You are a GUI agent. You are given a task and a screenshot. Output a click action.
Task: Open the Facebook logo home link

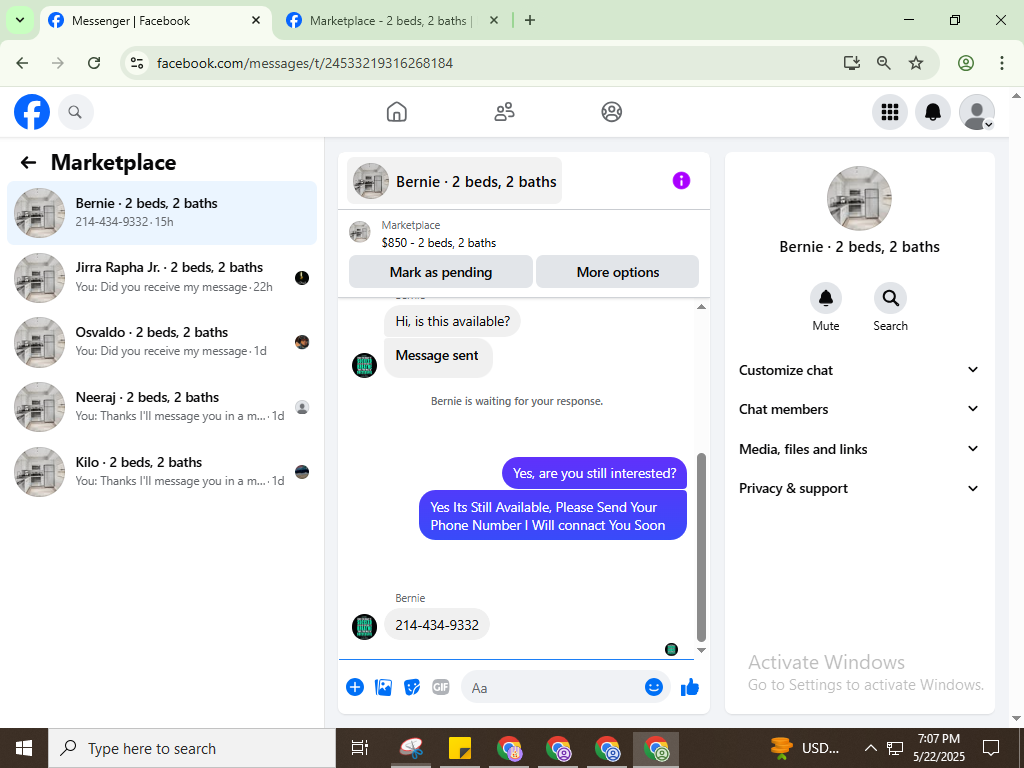coord(32,112)
